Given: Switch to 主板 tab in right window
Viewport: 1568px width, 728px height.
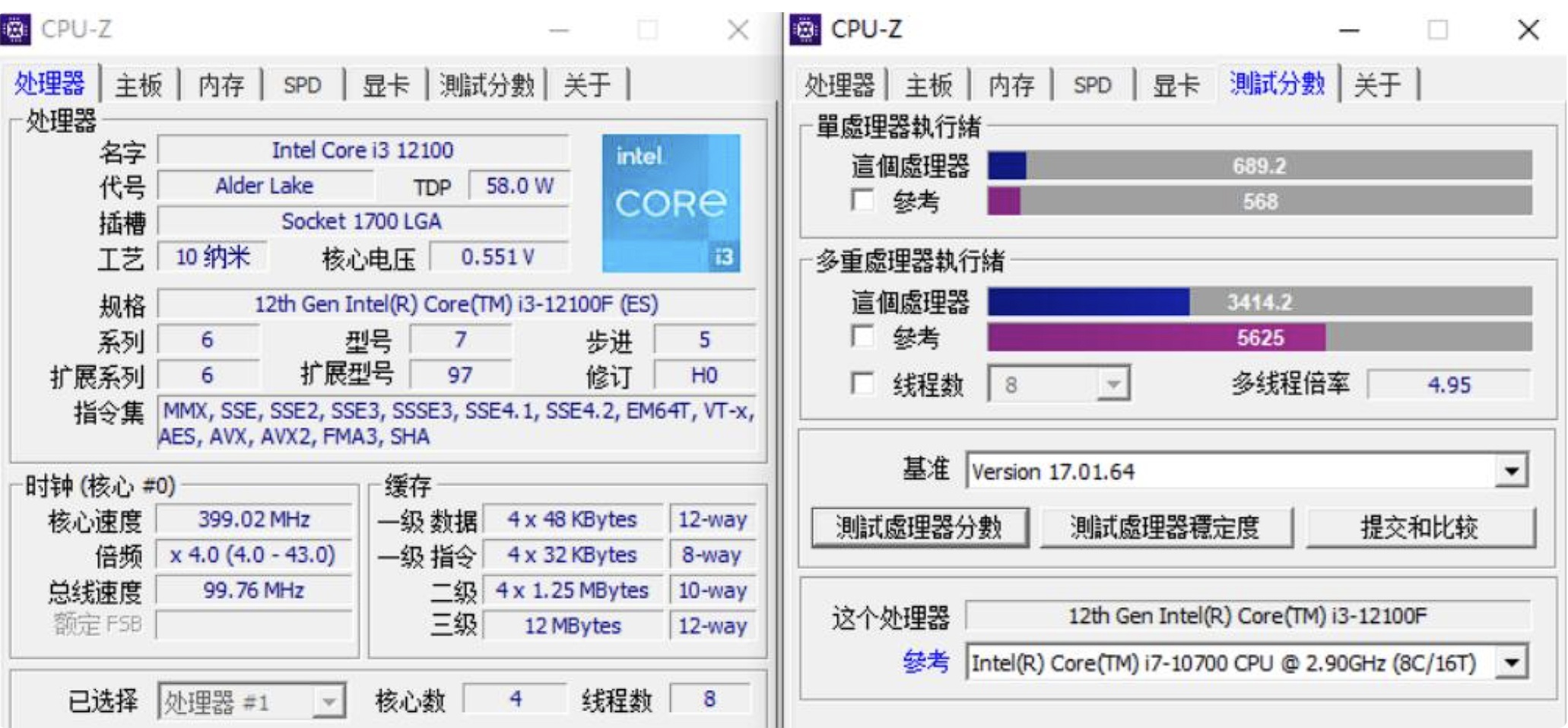Looking at the screenshot, I should click(928, 84).
